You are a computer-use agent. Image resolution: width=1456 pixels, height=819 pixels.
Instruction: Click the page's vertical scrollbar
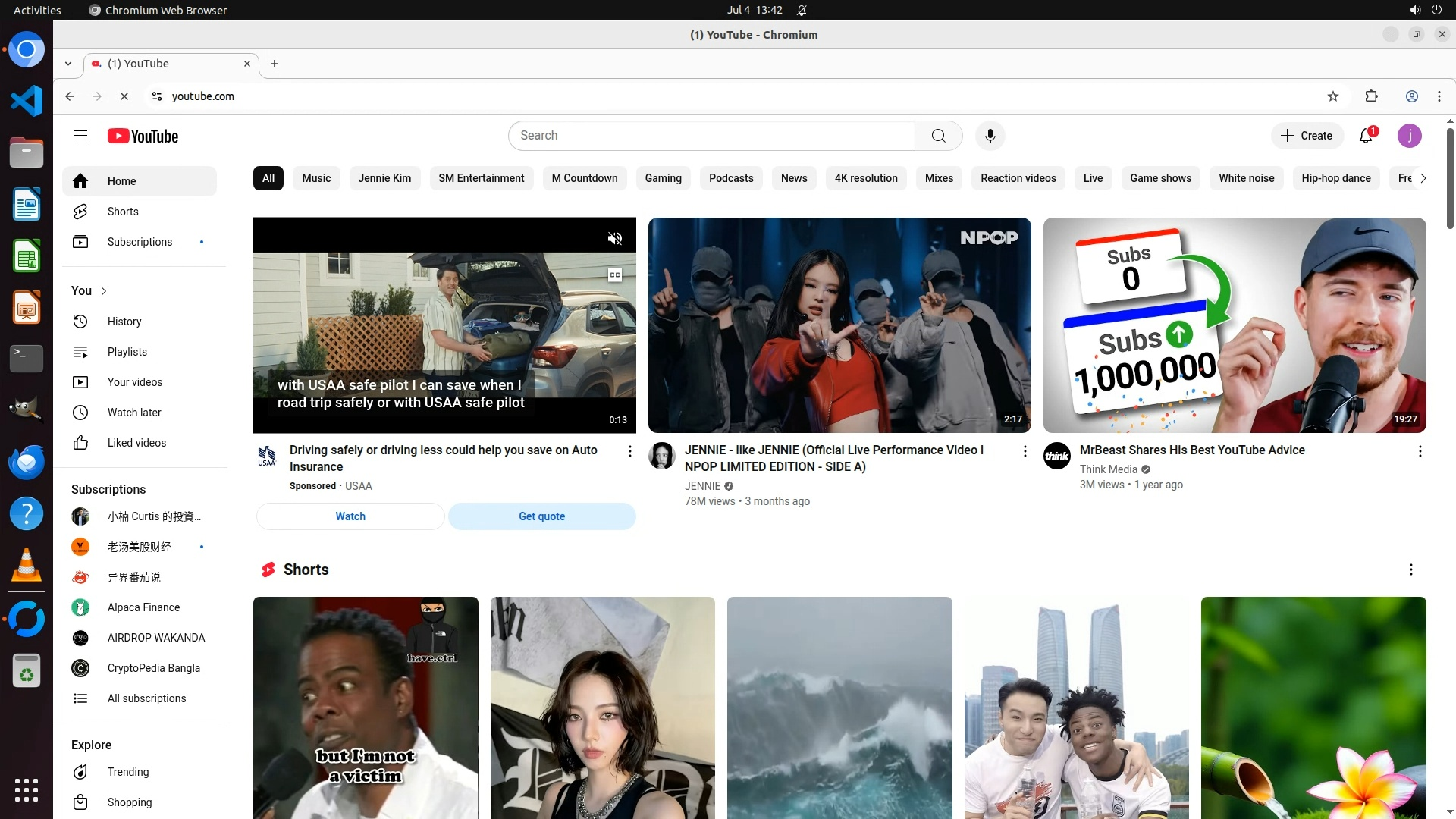1450,178
